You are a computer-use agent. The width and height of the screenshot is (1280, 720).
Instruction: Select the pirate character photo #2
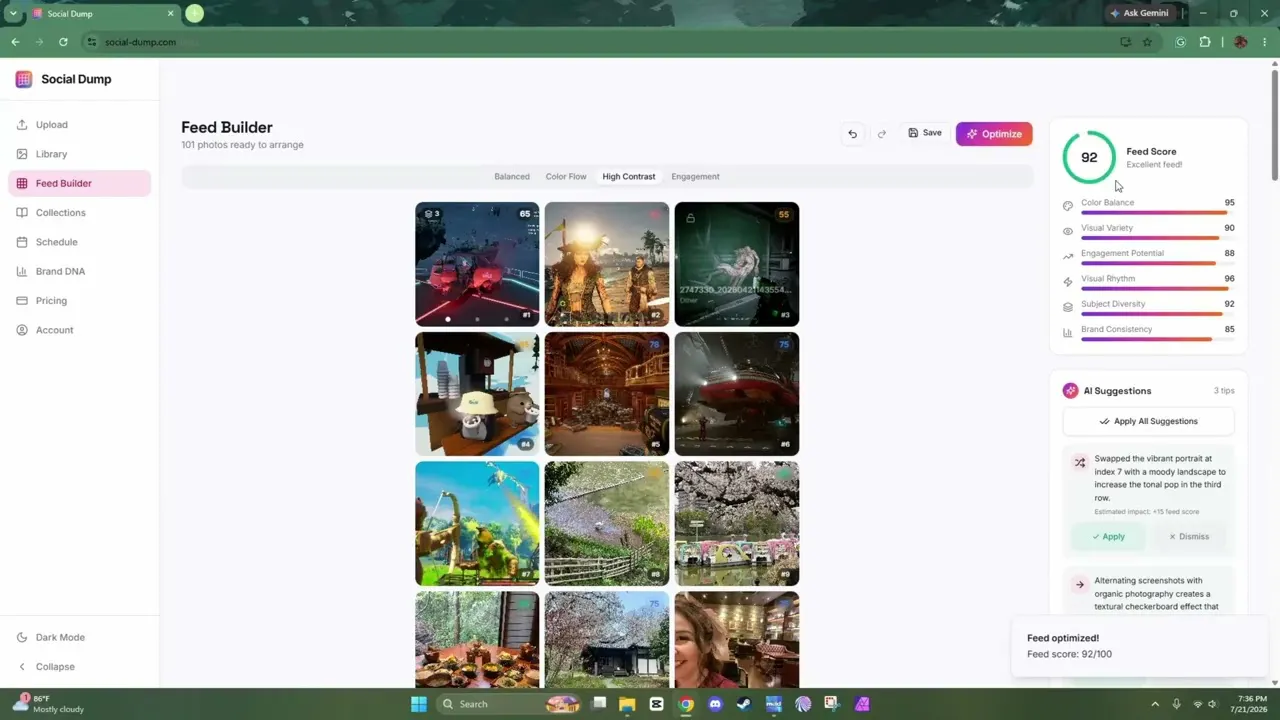(x=607, y=264)
